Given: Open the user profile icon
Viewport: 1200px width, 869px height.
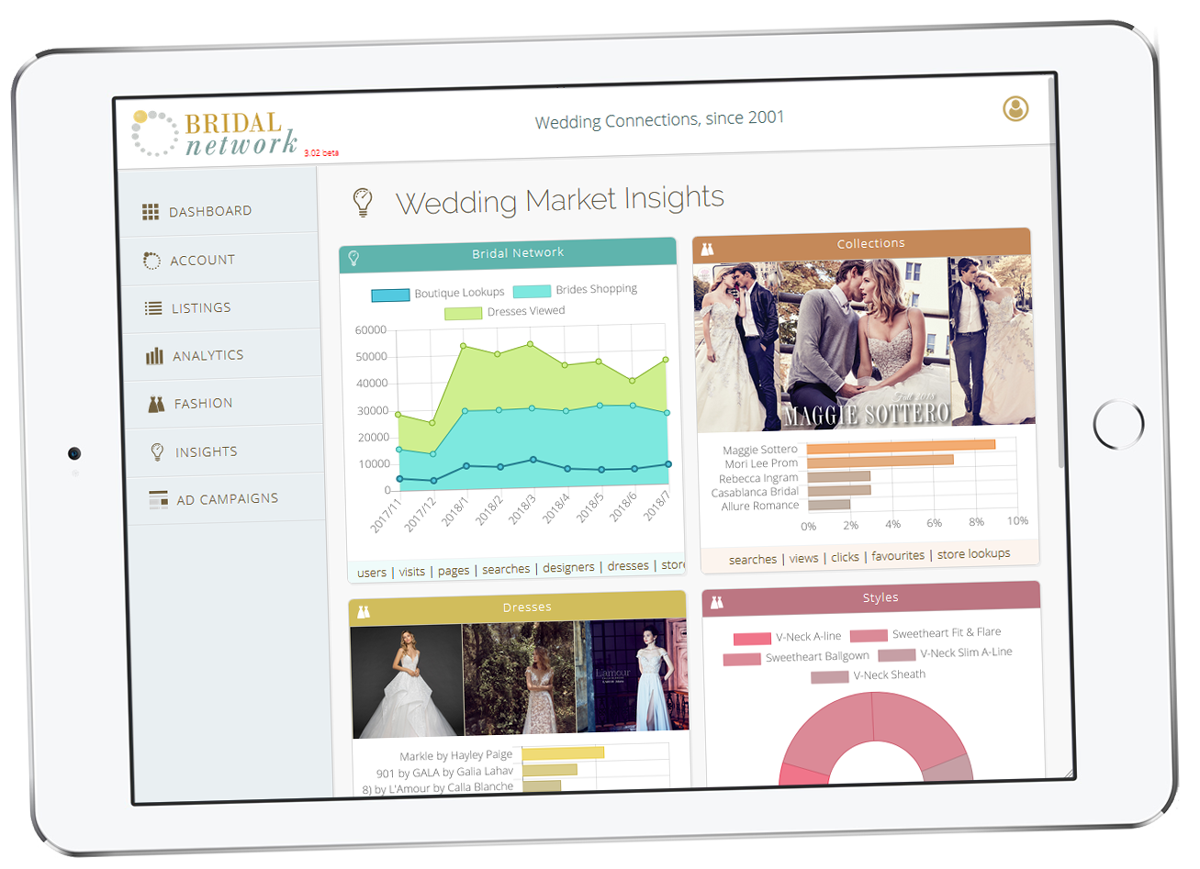Looking at the screenshot, I should (x=1016, y=109).
